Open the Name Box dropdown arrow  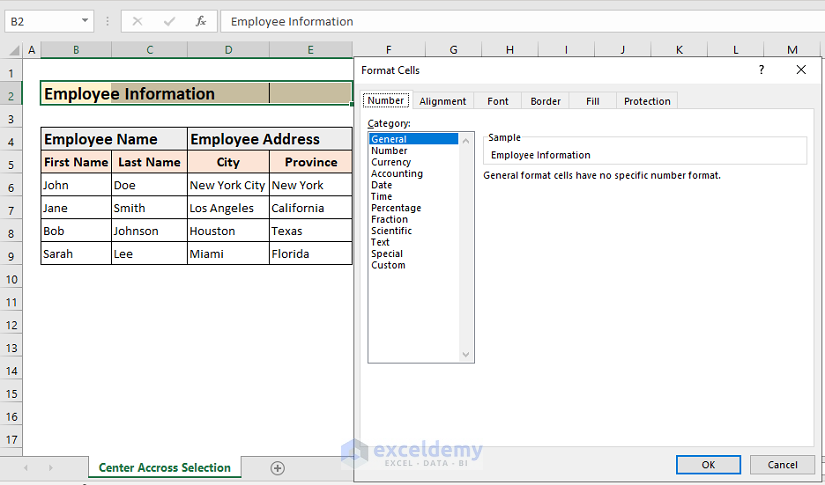[84, 21]
